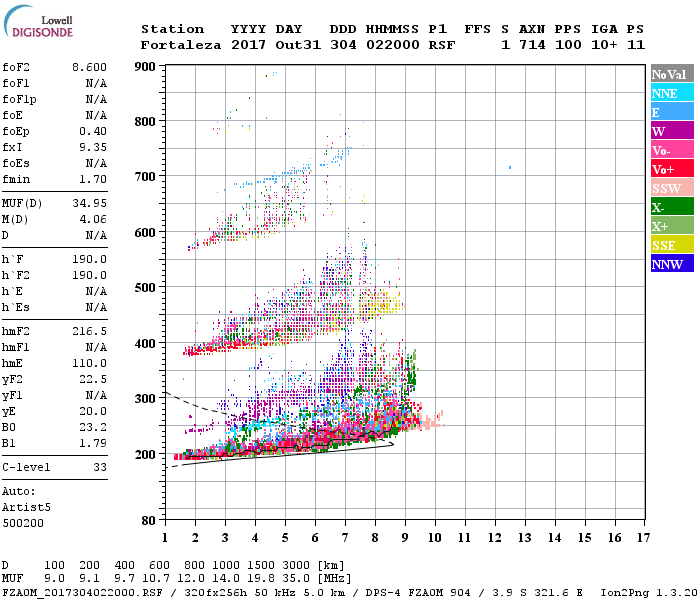The height and width of the screenshot is (600, 700).
Task: Click the Artist5 auto-scaling label
Action: click(26, 508)
